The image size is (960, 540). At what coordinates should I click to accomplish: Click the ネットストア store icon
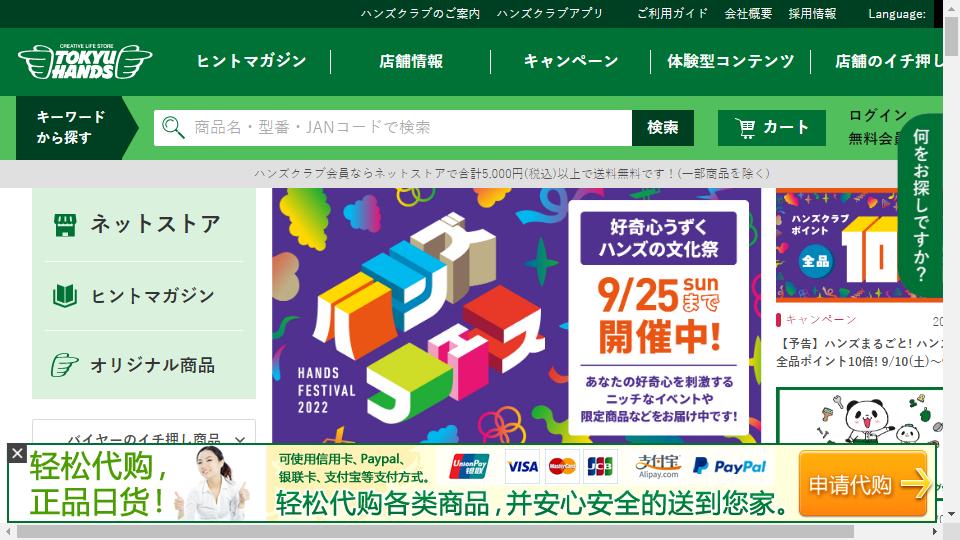click(65, 225)
